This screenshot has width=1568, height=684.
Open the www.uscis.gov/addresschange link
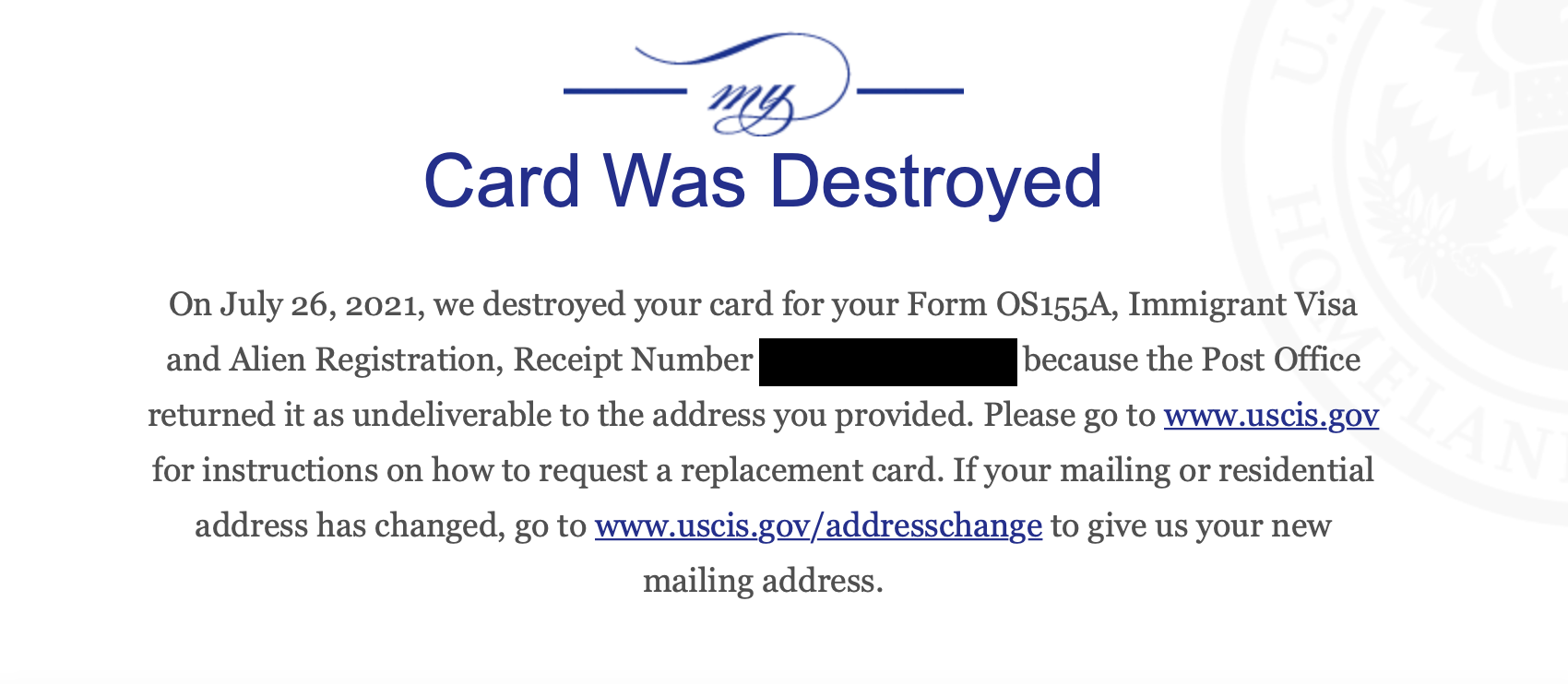point(818,526)
